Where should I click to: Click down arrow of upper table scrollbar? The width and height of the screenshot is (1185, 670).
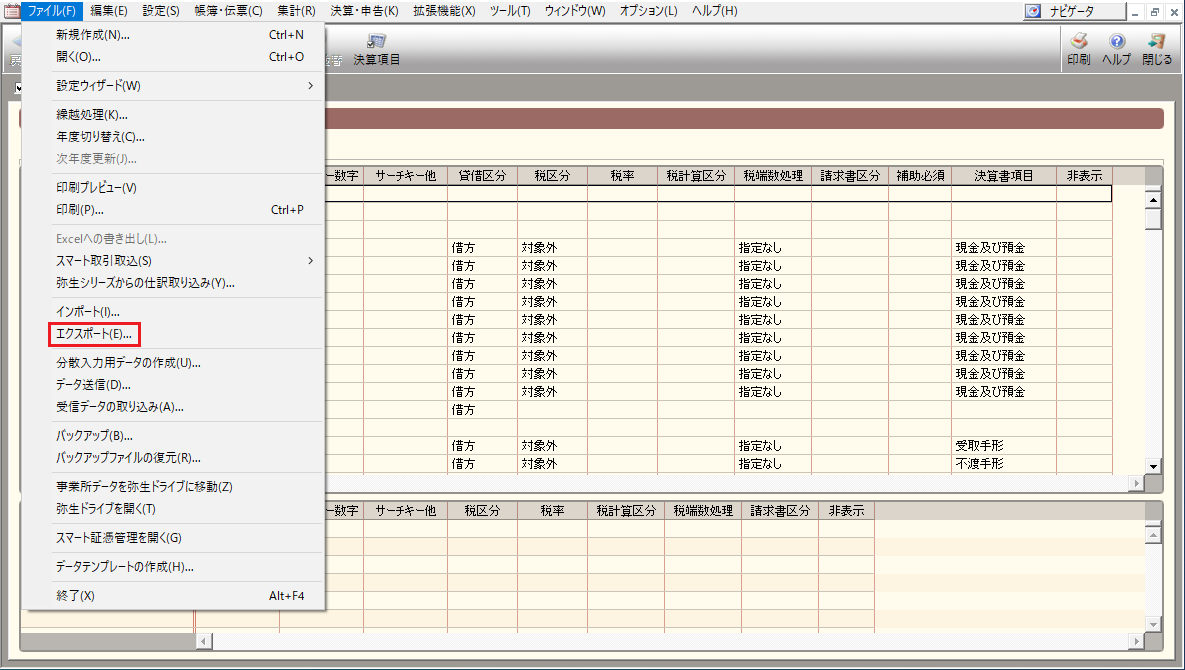pos(1153,467)
